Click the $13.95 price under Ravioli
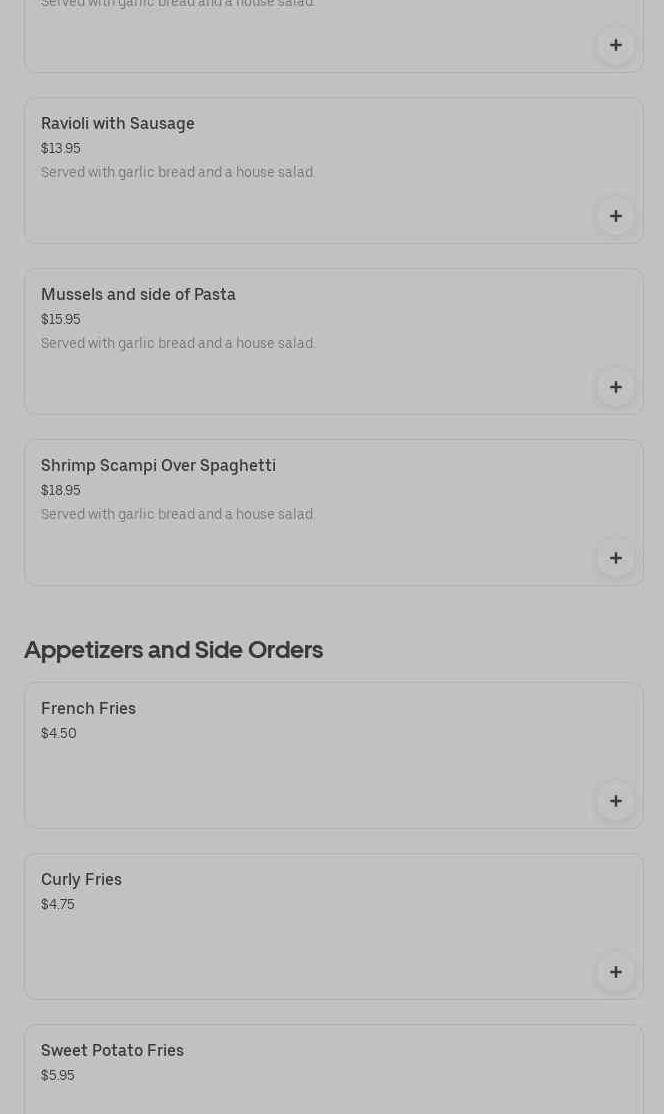This screenshot has height=1114, width=664. [60, 148]
